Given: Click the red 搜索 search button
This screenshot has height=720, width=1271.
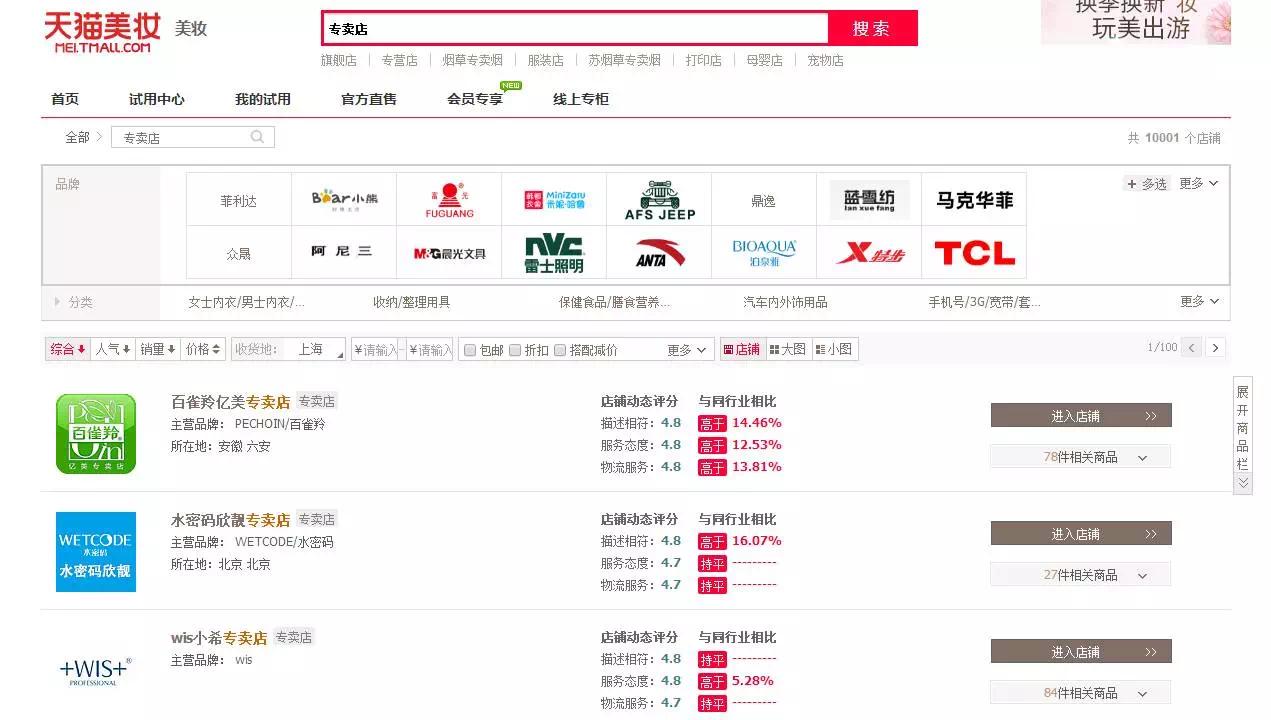Looking at the screenshot, I should tap(872, 28).
